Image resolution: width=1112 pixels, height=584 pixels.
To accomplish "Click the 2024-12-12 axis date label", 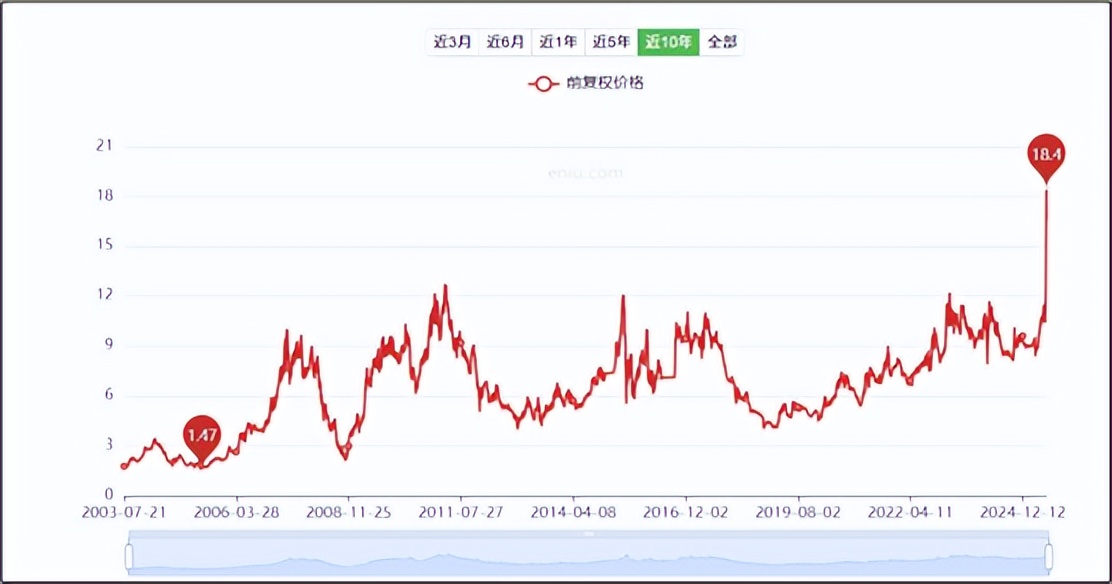I will (x=1022, y=512).
